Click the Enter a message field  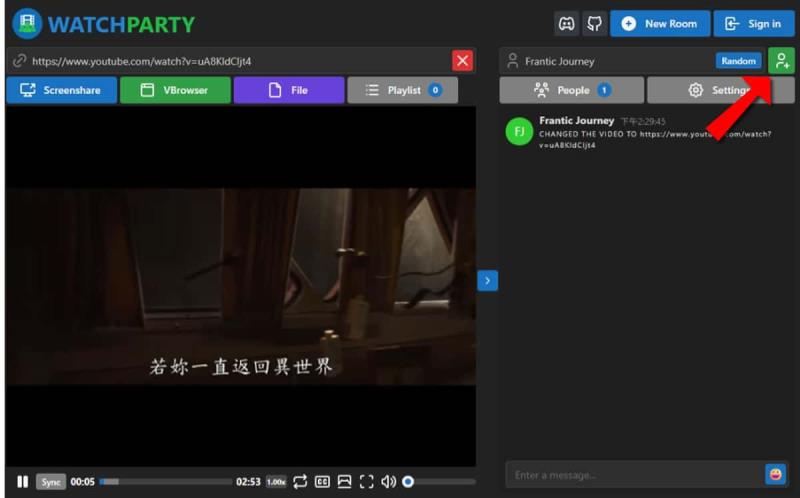coord(635,475)
